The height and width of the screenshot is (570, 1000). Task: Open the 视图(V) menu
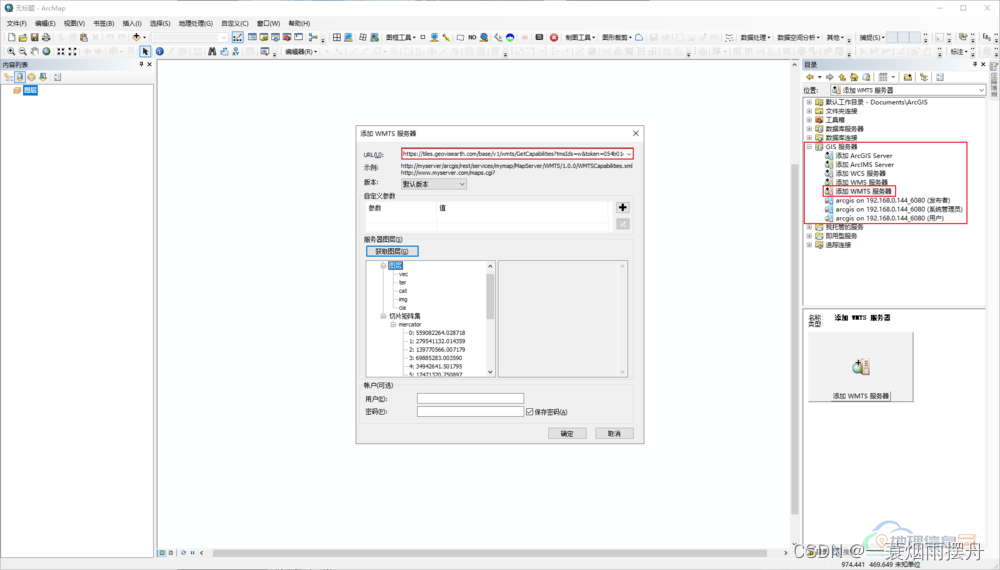[74, 24]
